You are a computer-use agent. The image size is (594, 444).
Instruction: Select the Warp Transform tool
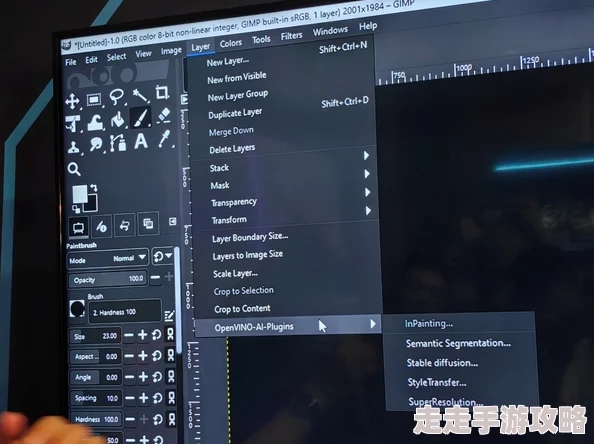pos(95,122)
